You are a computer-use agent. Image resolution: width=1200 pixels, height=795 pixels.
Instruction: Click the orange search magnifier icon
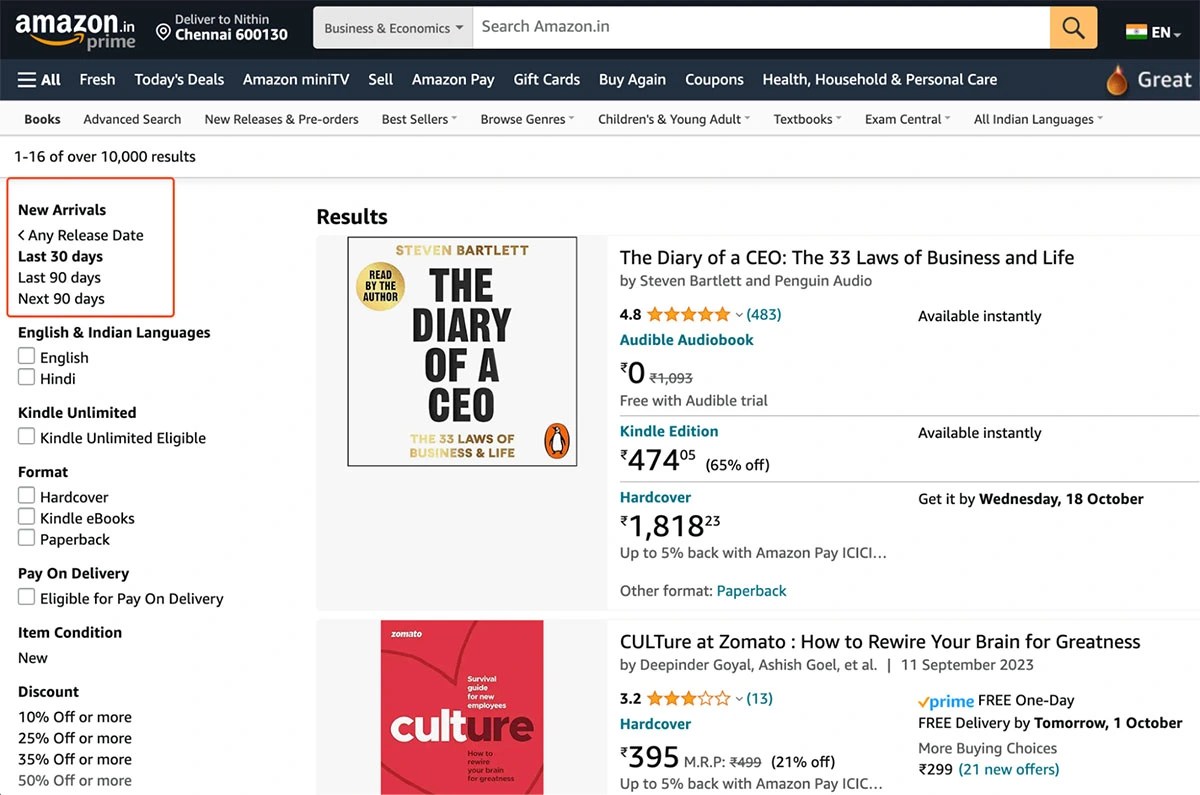pos(1072,26)
